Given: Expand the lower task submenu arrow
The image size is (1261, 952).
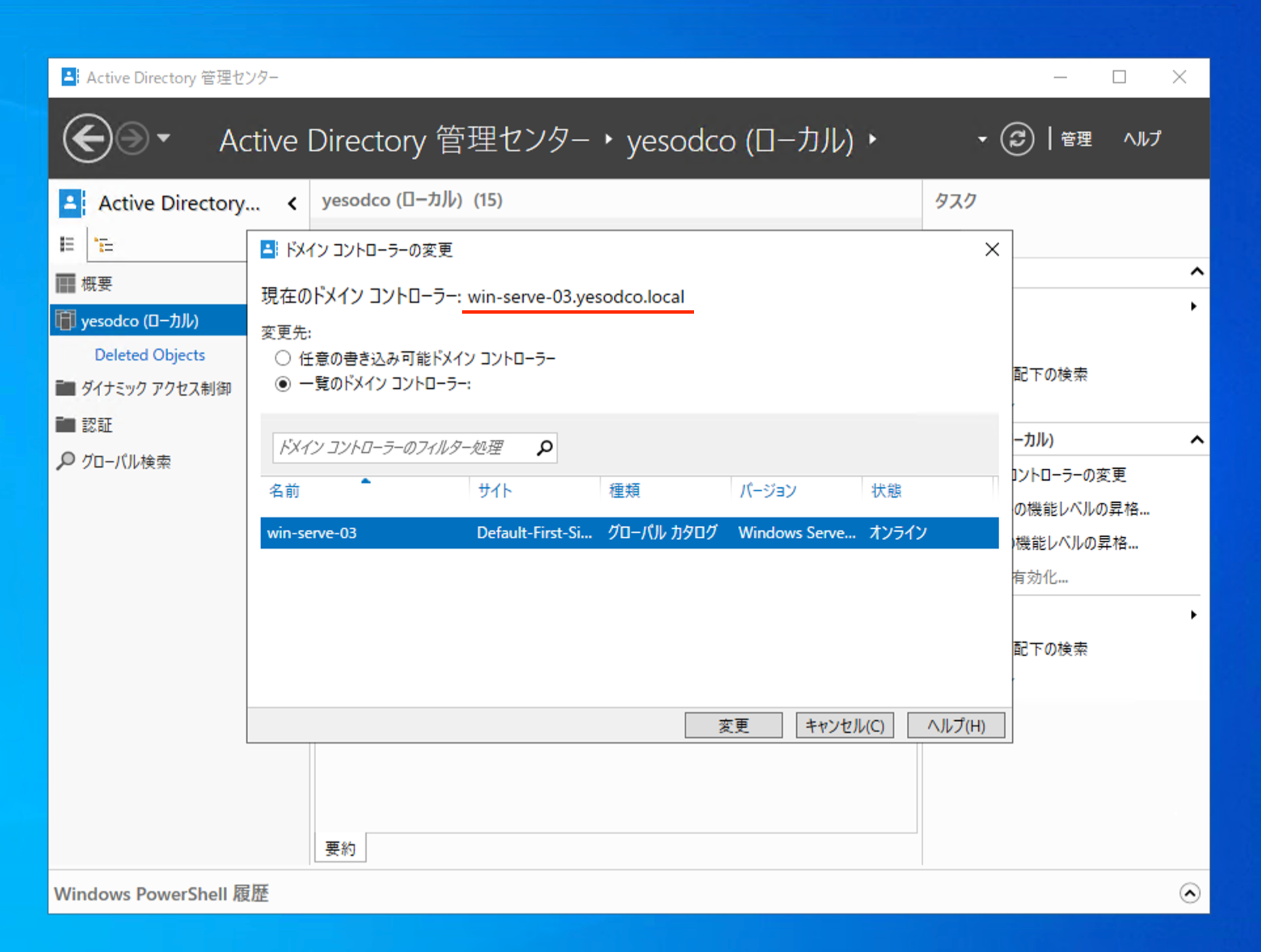Looking at the screenshot, I should 1194,615.
